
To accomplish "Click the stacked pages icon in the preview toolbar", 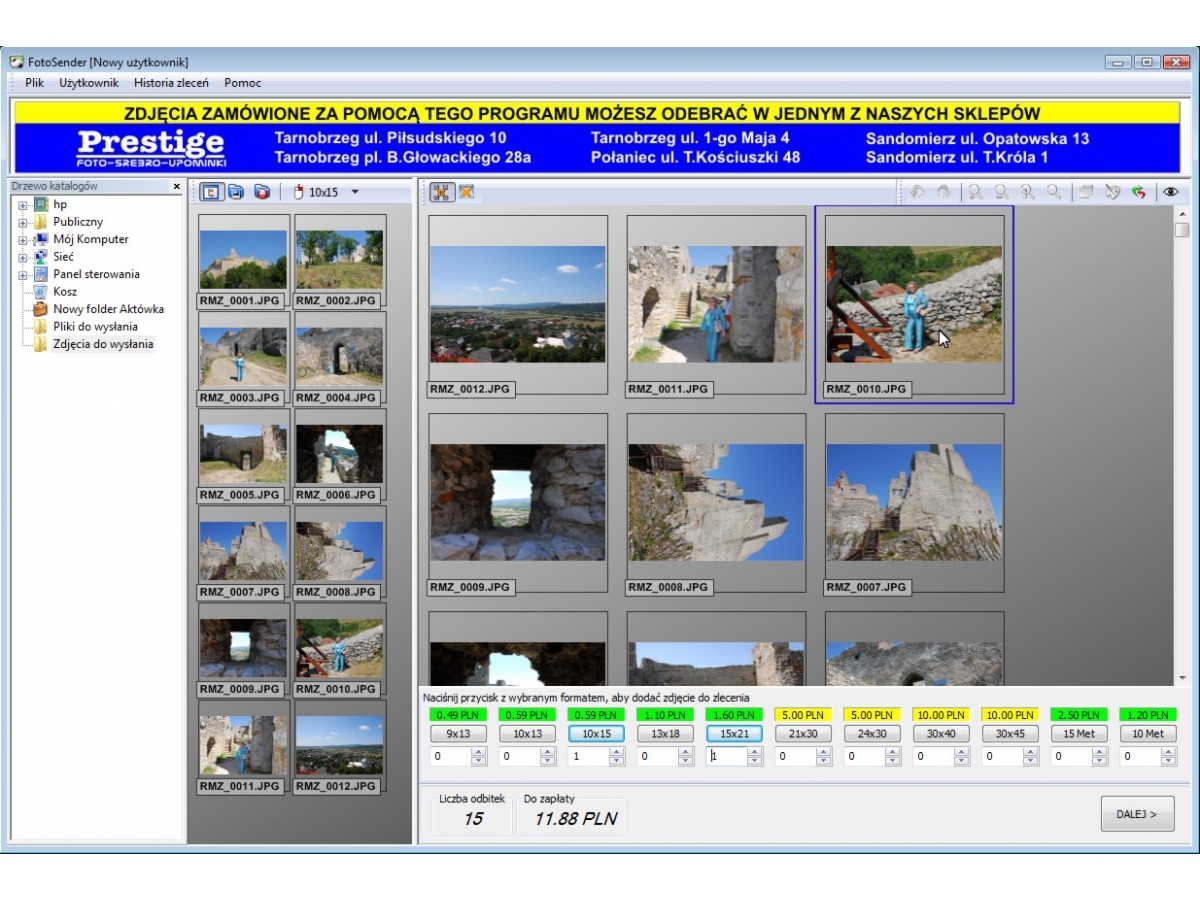I will pyautogui.click(x=1086, y=192).
